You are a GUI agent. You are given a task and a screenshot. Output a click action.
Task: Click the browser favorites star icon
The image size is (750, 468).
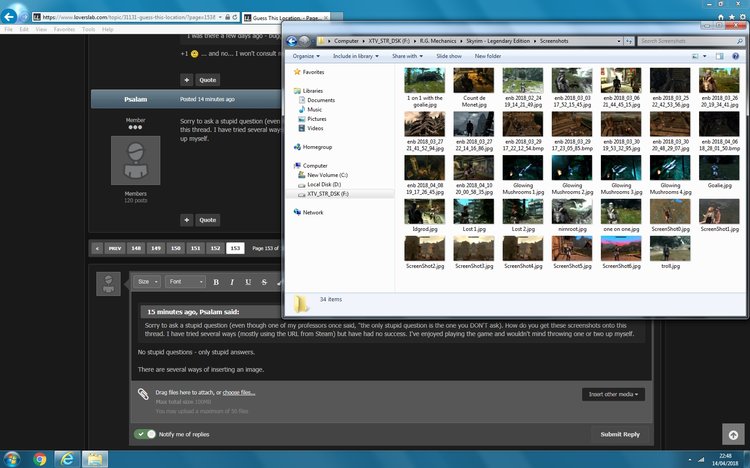732,17
